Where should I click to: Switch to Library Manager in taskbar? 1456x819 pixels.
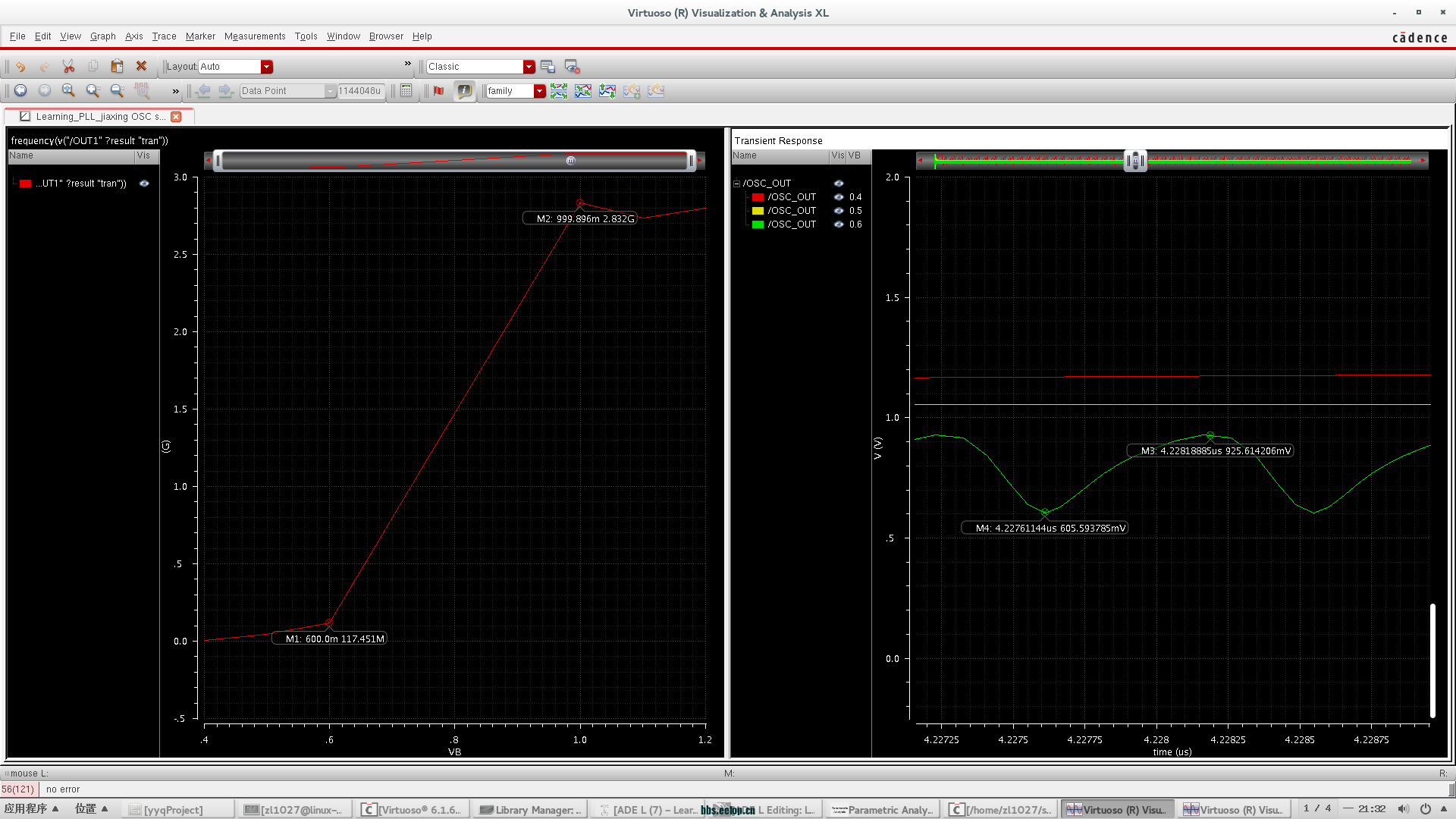(x=531, y=810)
